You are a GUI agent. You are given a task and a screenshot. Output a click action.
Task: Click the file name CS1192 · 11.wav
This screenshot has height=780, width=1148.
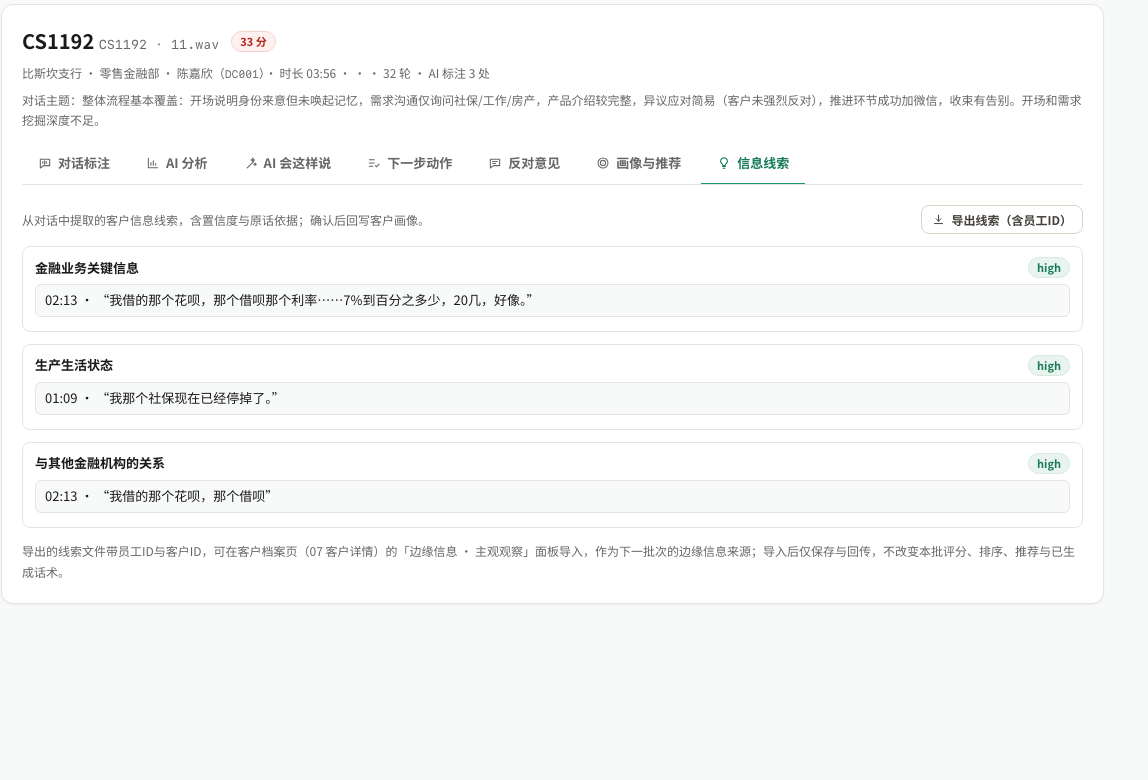coord(158,45)
